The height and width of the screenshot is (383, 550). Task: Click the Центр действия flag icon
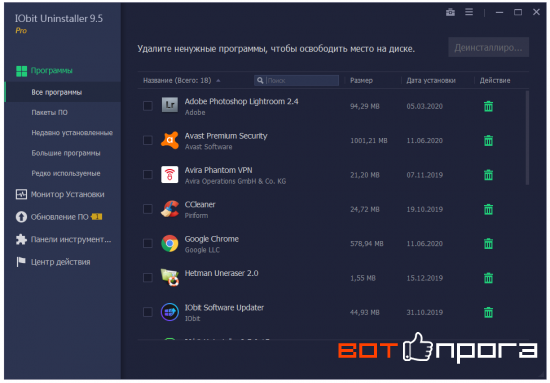[x=21, y=262]
